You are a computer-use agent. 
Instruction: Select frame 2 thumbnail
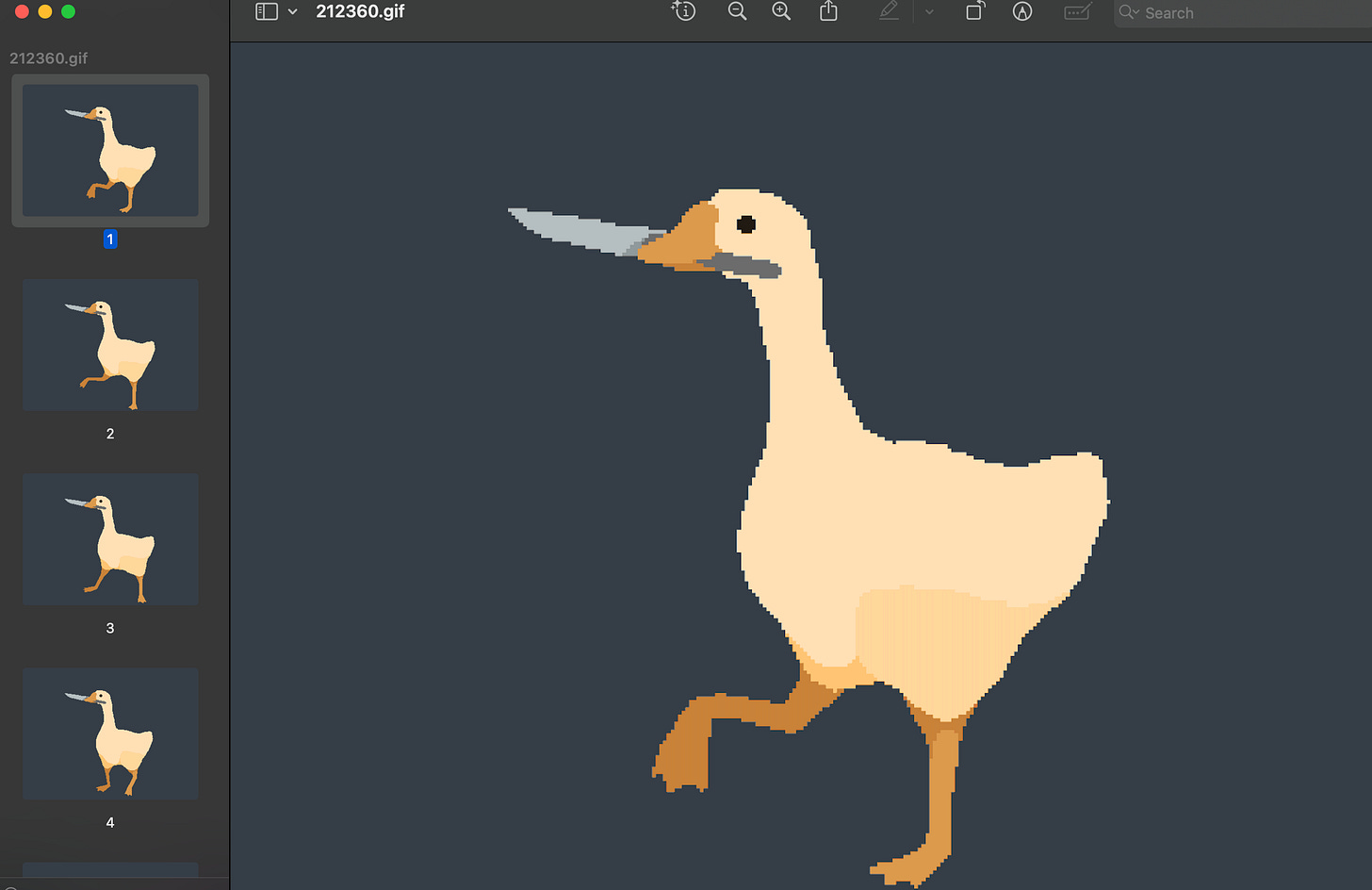coord(110,345)
